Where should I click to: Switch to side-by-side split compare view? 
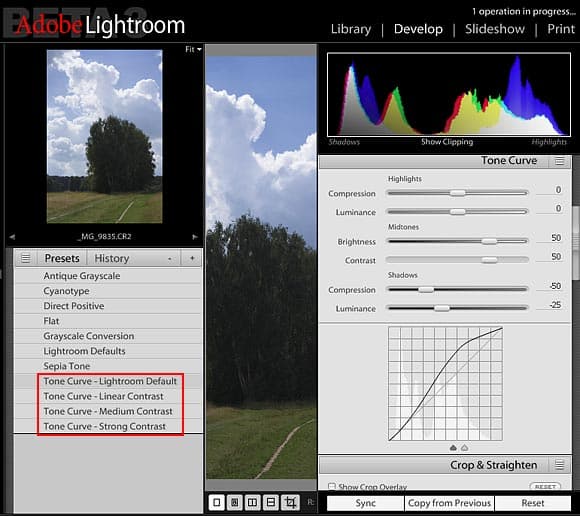coord(252,502)
